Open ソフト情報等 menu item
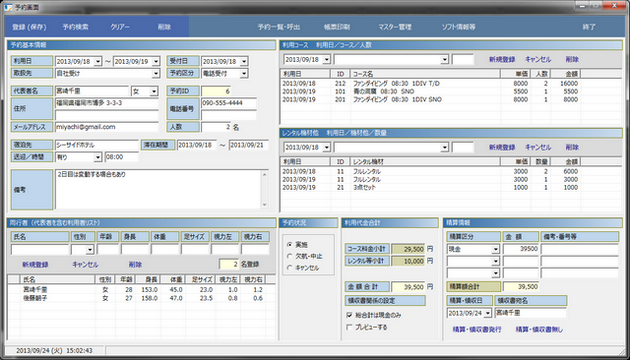 458,27
